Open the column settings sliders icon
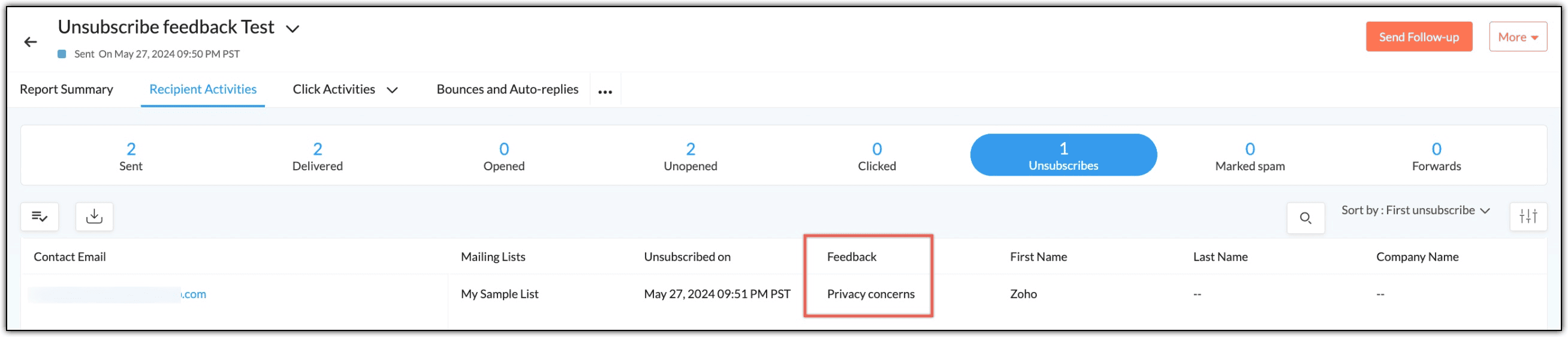The image size is (1568, 337). pos(1528,216)
